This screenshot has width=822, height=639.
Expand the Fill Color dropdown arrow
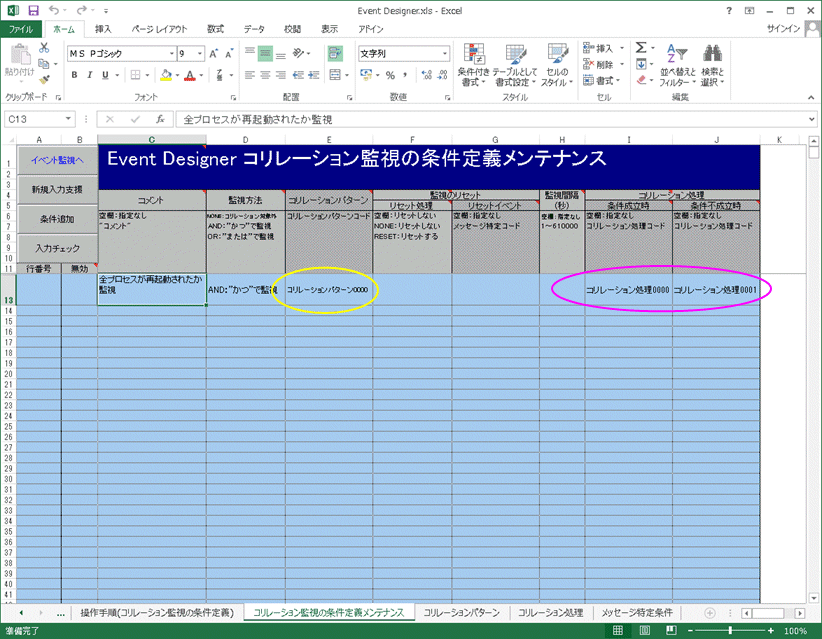[x=177, y=75]
